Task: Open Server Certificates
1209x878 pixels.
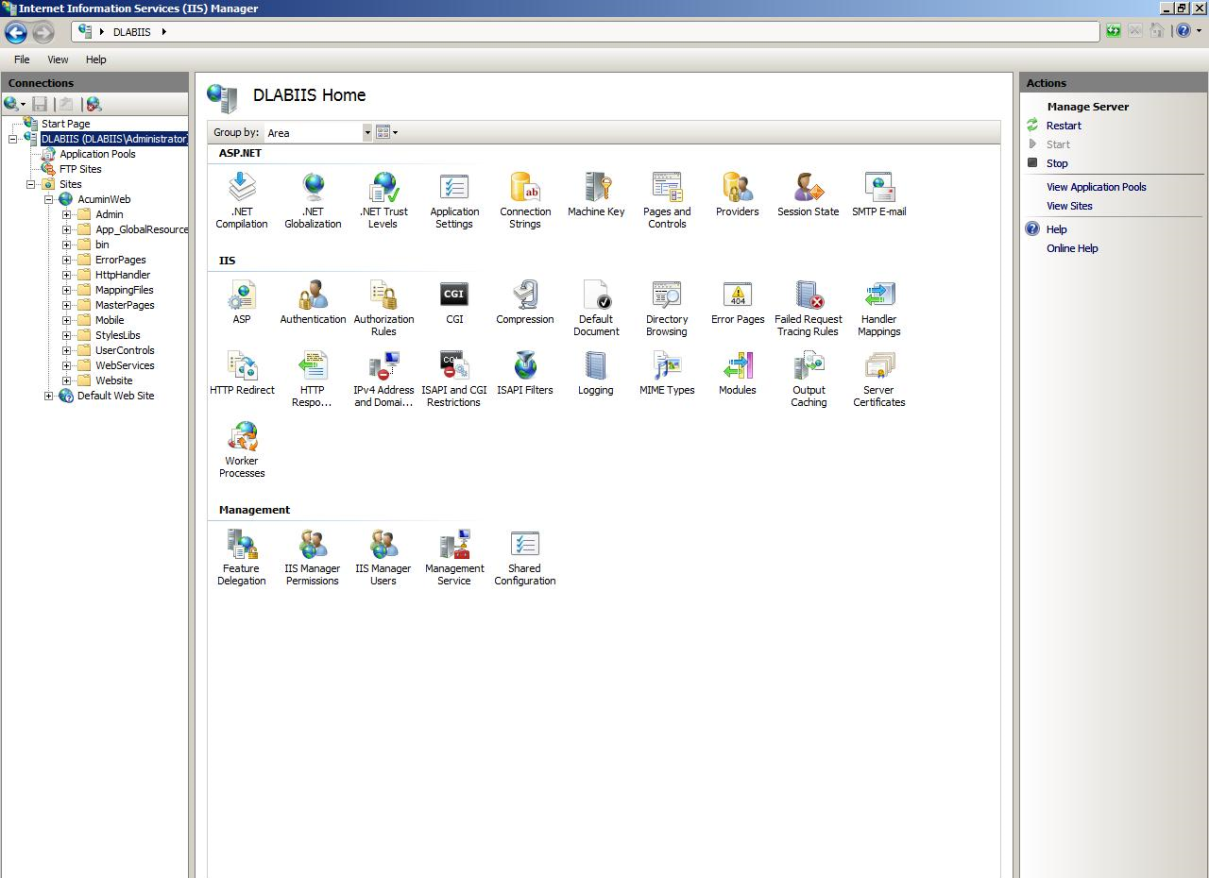Action: point(879,379)
